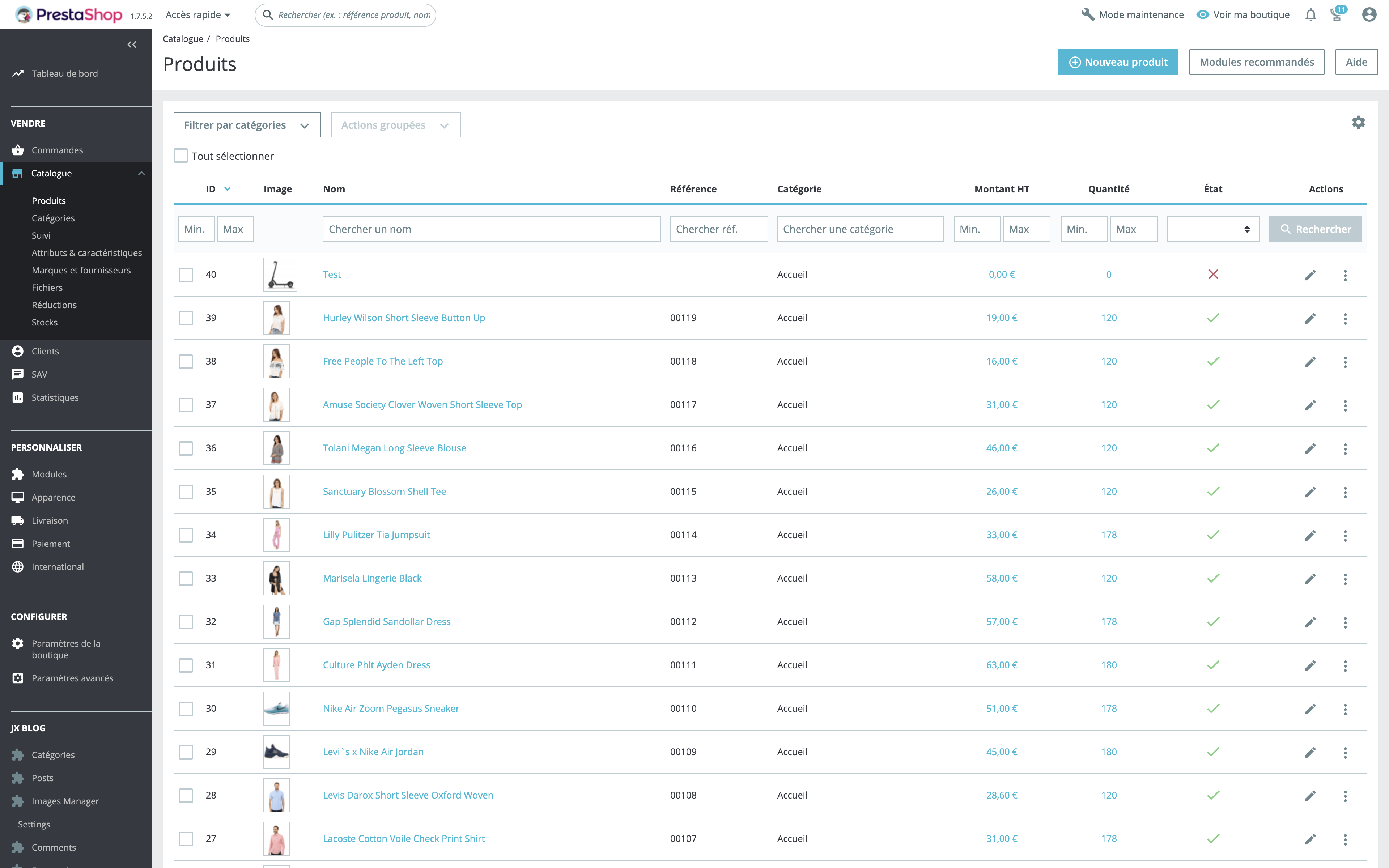Collapse the sidebar with double-chevron icon
This screenshot has height=868, width=1389.
(x=132, y=44)
